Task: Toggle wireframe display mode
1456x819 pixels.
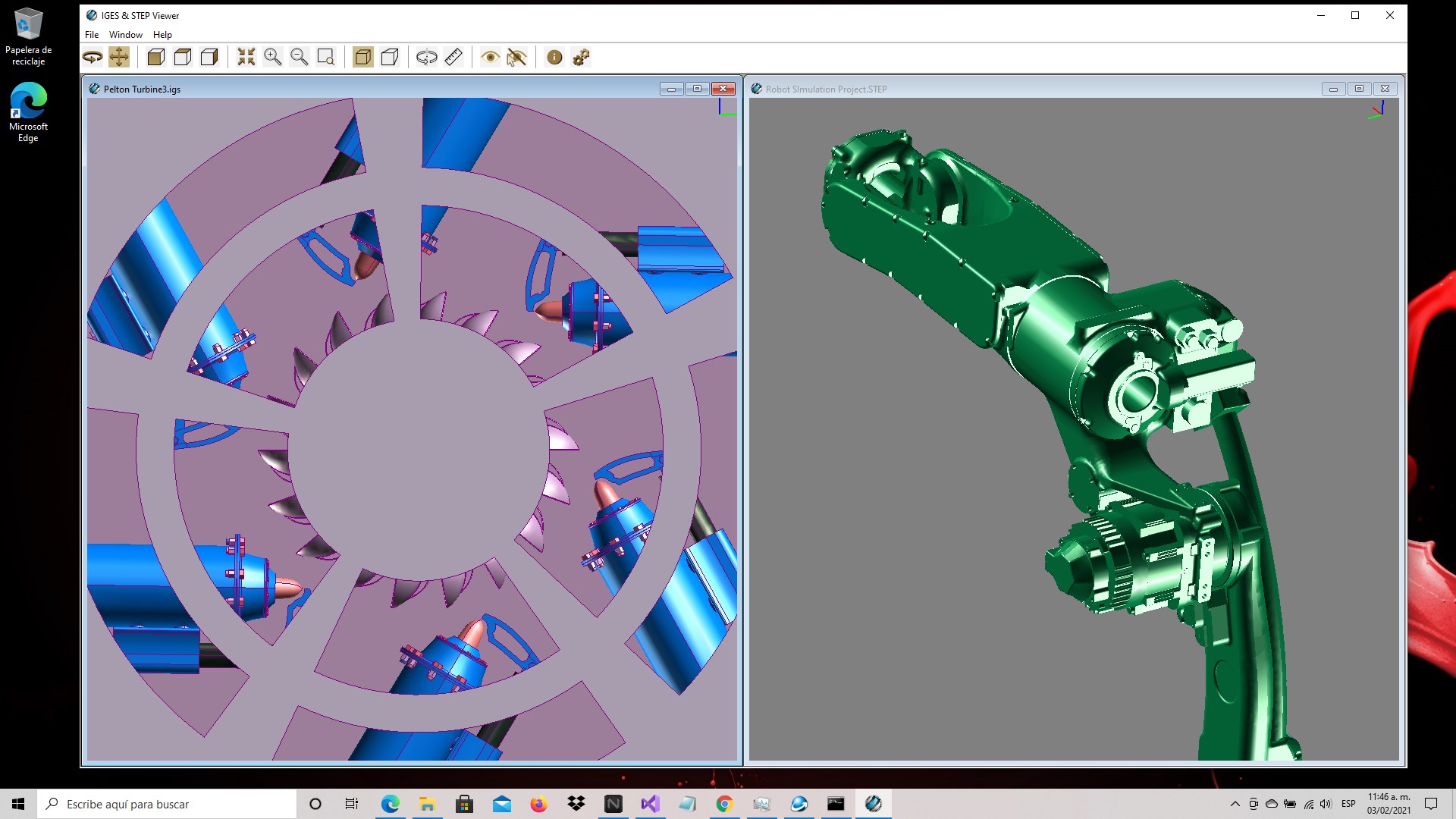Action: coord(390,57)
